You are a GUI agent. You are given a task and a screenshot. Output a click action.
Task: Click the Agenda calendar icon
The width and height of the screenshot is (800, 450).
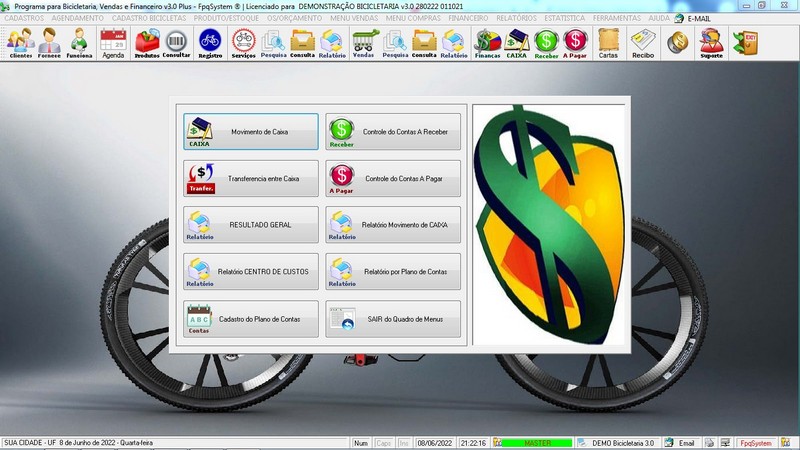(113, 43)
